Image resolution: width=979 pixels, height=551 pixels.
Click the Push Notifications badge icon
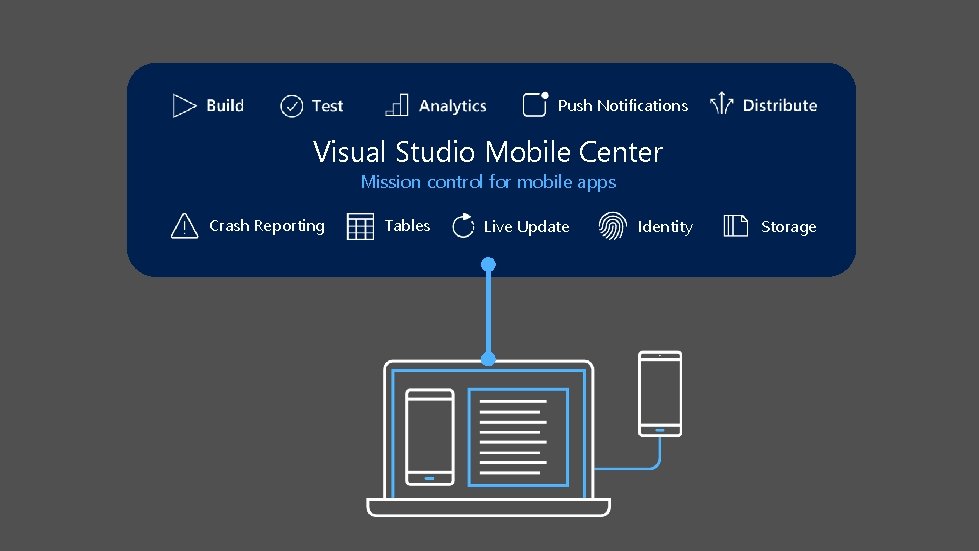pyautogui.click(x=536, y=104)
